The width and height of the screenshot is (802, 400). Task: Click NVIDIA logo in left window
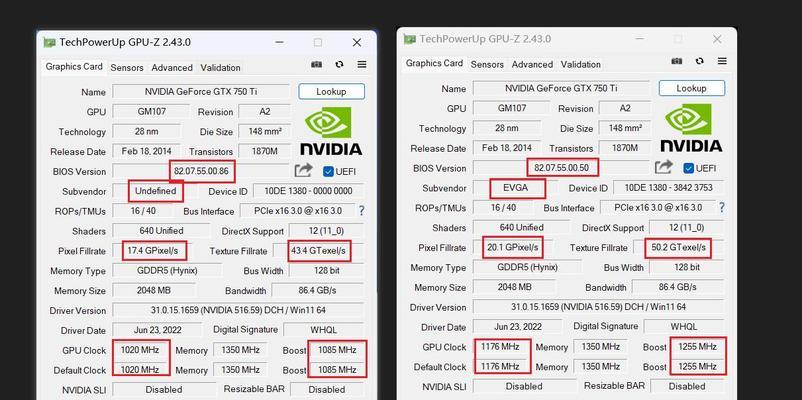[x=331, y=130]
